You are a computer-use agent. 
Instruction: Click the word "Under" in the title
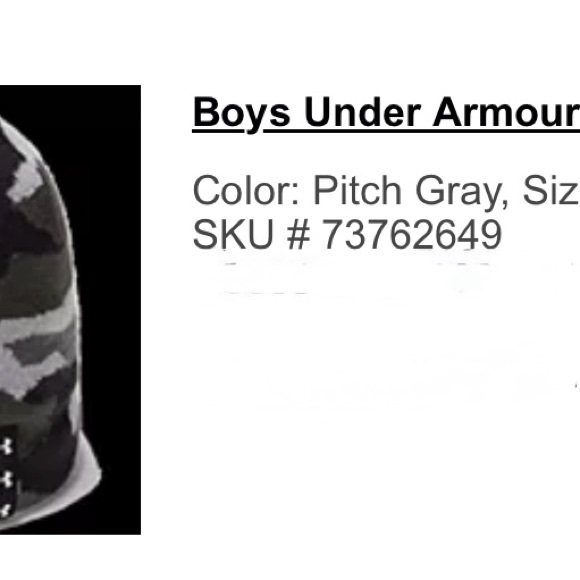point(363,112)
